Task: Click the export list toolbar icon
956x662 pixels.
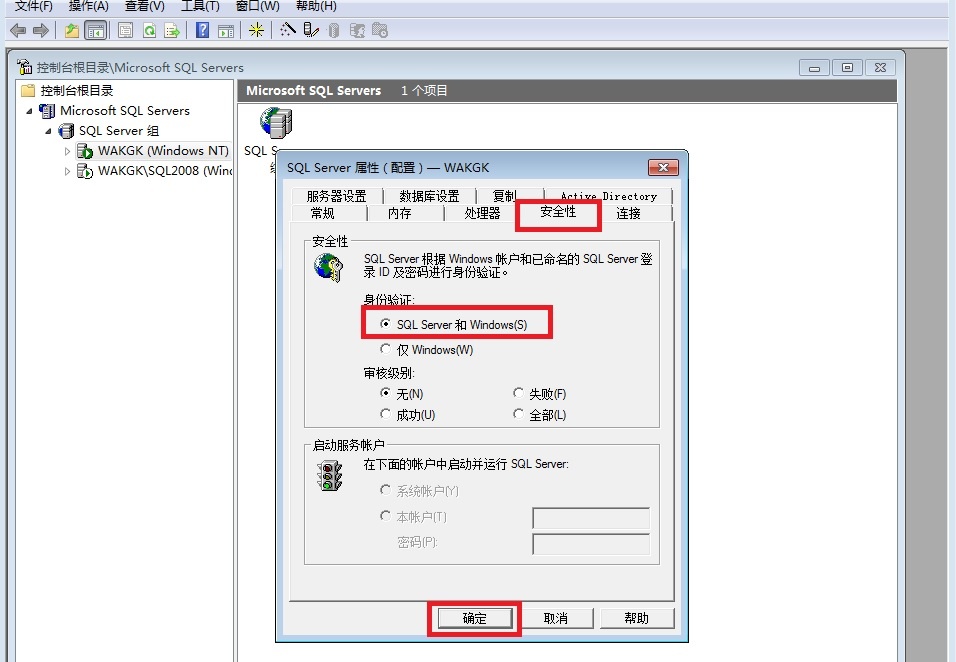Action: [172, 30]
